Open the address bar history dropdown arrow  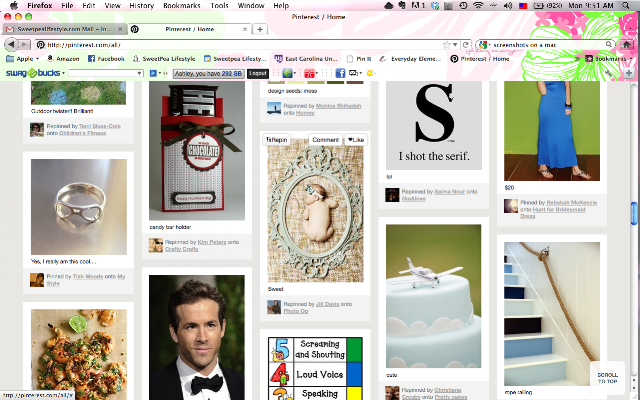[x=455, y=44]
